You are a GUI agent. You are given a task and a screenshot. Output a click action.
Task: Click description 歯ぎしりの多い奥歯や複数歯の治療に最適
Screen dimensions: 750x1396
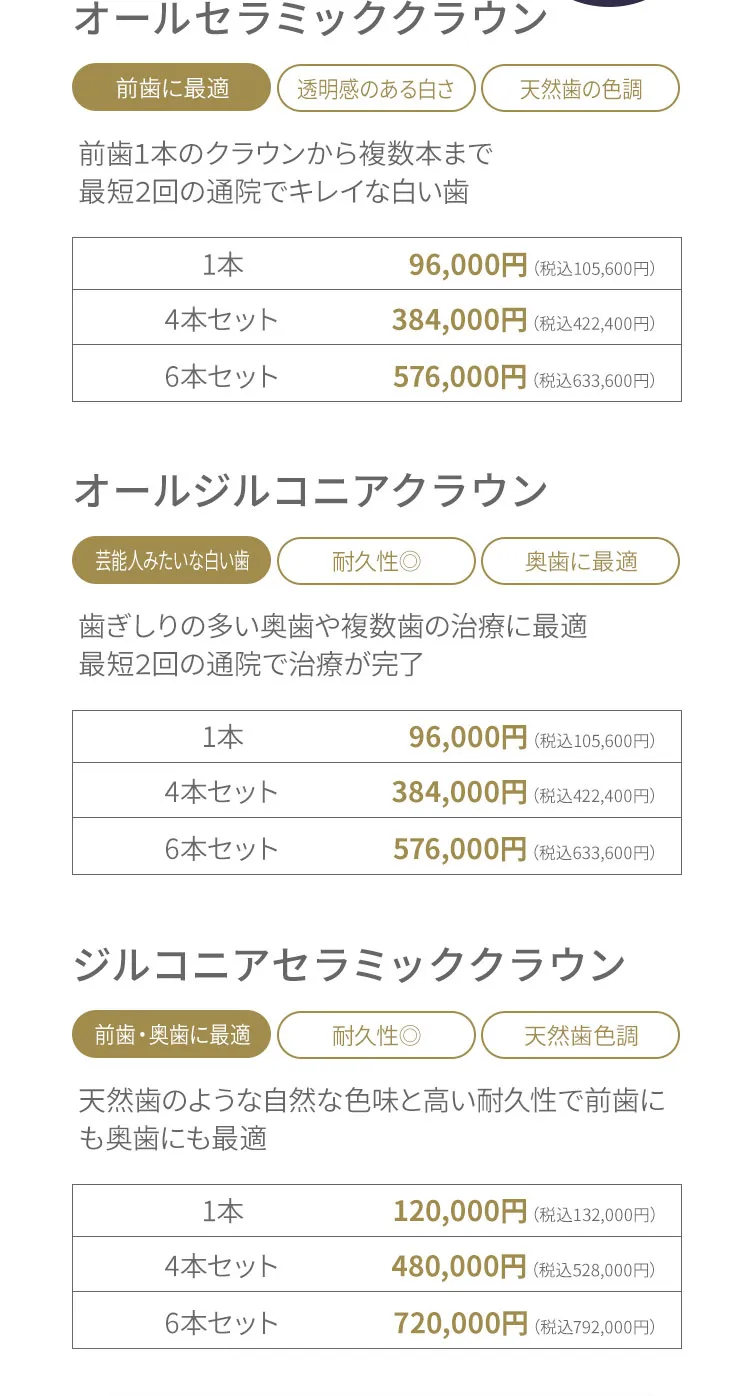[x=333, y=626]
